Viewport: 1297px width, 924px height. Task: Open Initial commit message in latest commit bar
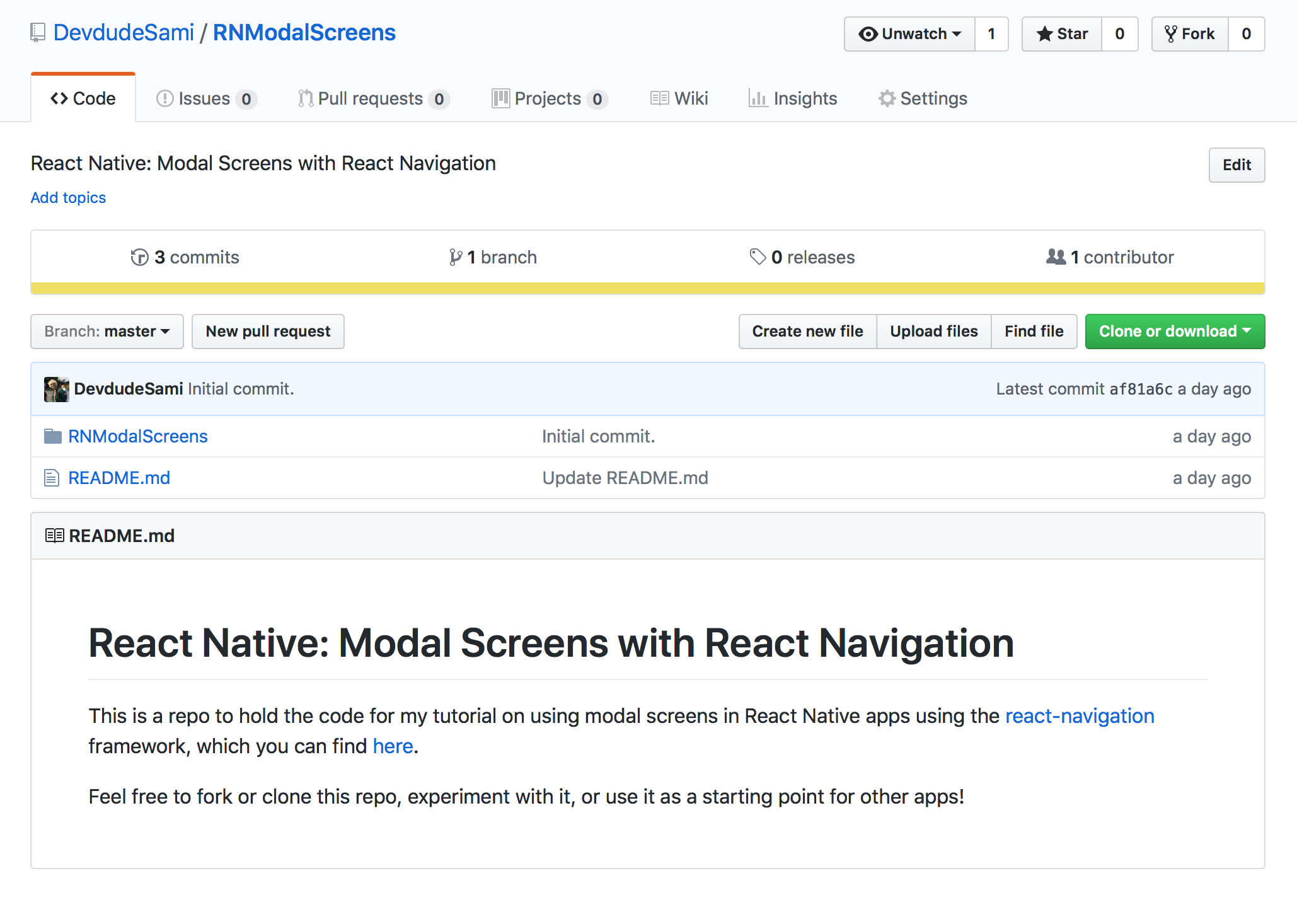pyautogui.click(x=241, y=389)
